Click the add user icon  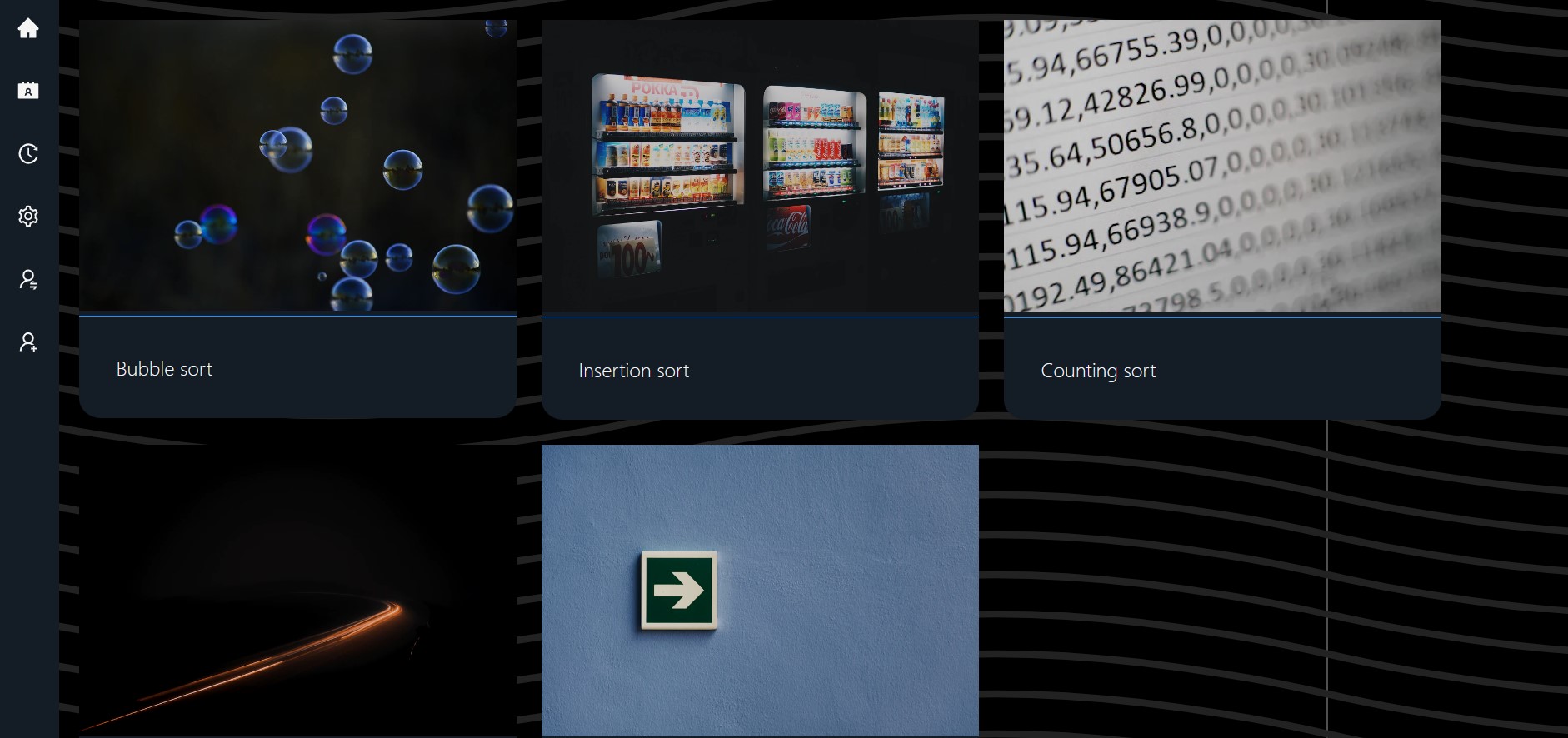28,342
